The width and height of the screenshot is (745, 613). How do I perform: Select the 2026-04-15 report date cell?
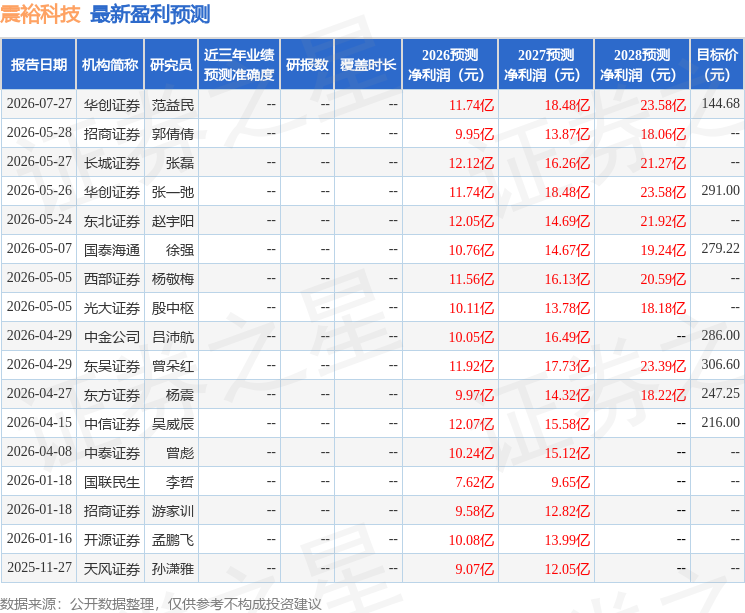click(39, 422)
